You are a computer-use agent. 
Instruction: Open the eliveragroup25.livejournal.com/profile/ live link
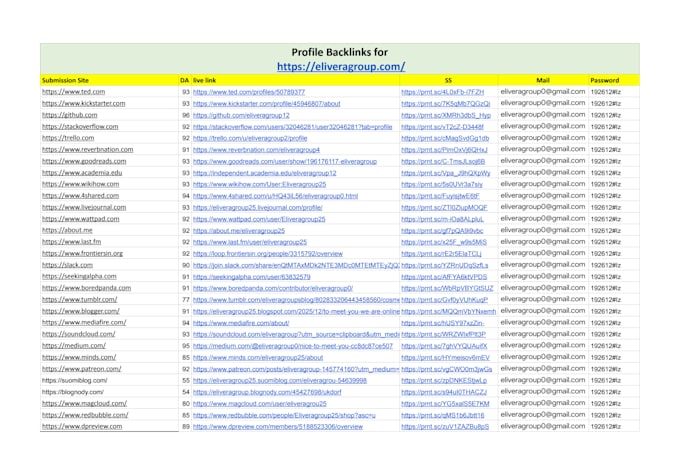pyautogui.click(x=258, y=207)
